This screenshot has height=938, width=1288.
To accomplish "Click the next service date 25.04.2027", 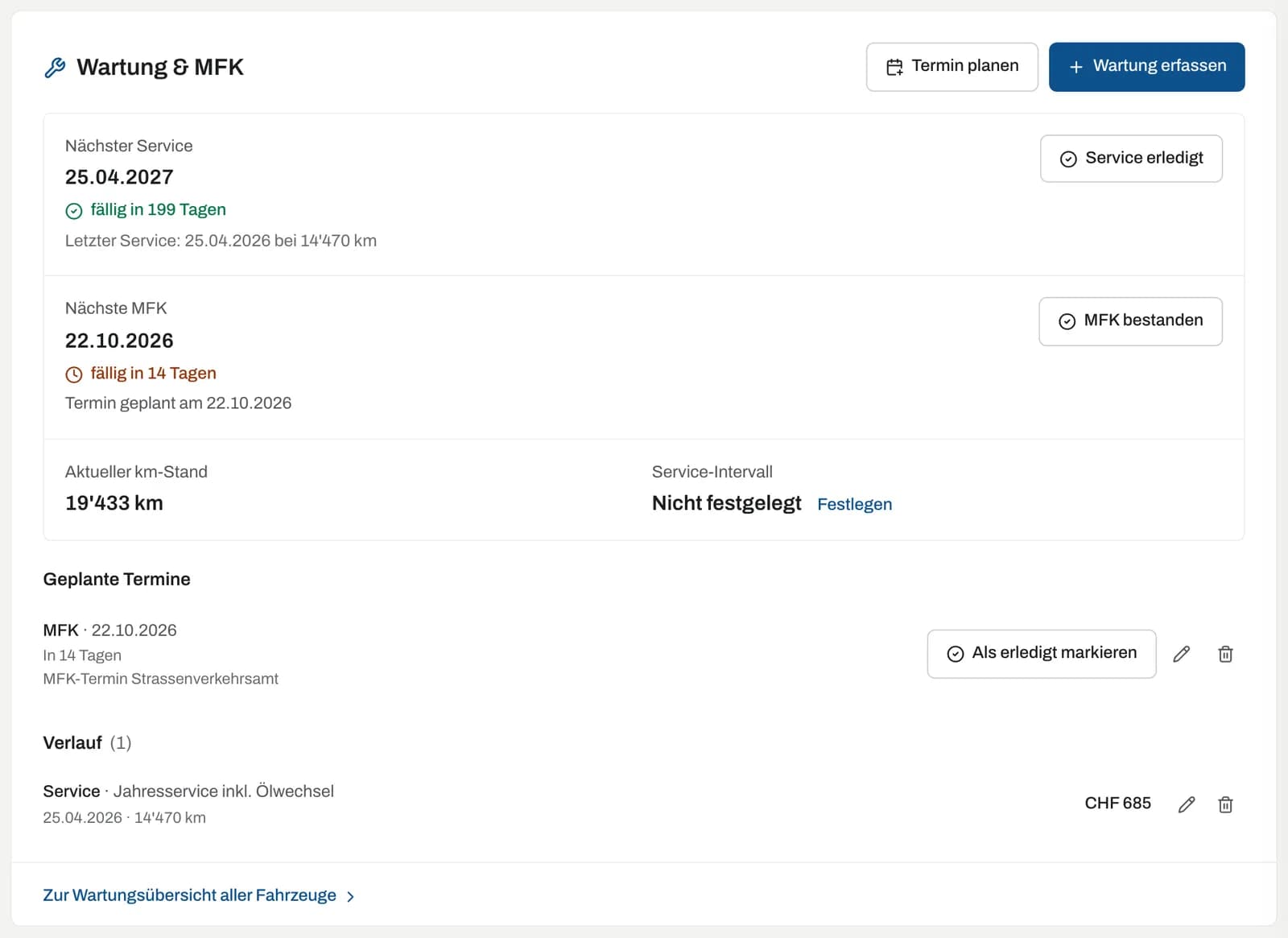I will pyautogui.click(x=119, y=177).
